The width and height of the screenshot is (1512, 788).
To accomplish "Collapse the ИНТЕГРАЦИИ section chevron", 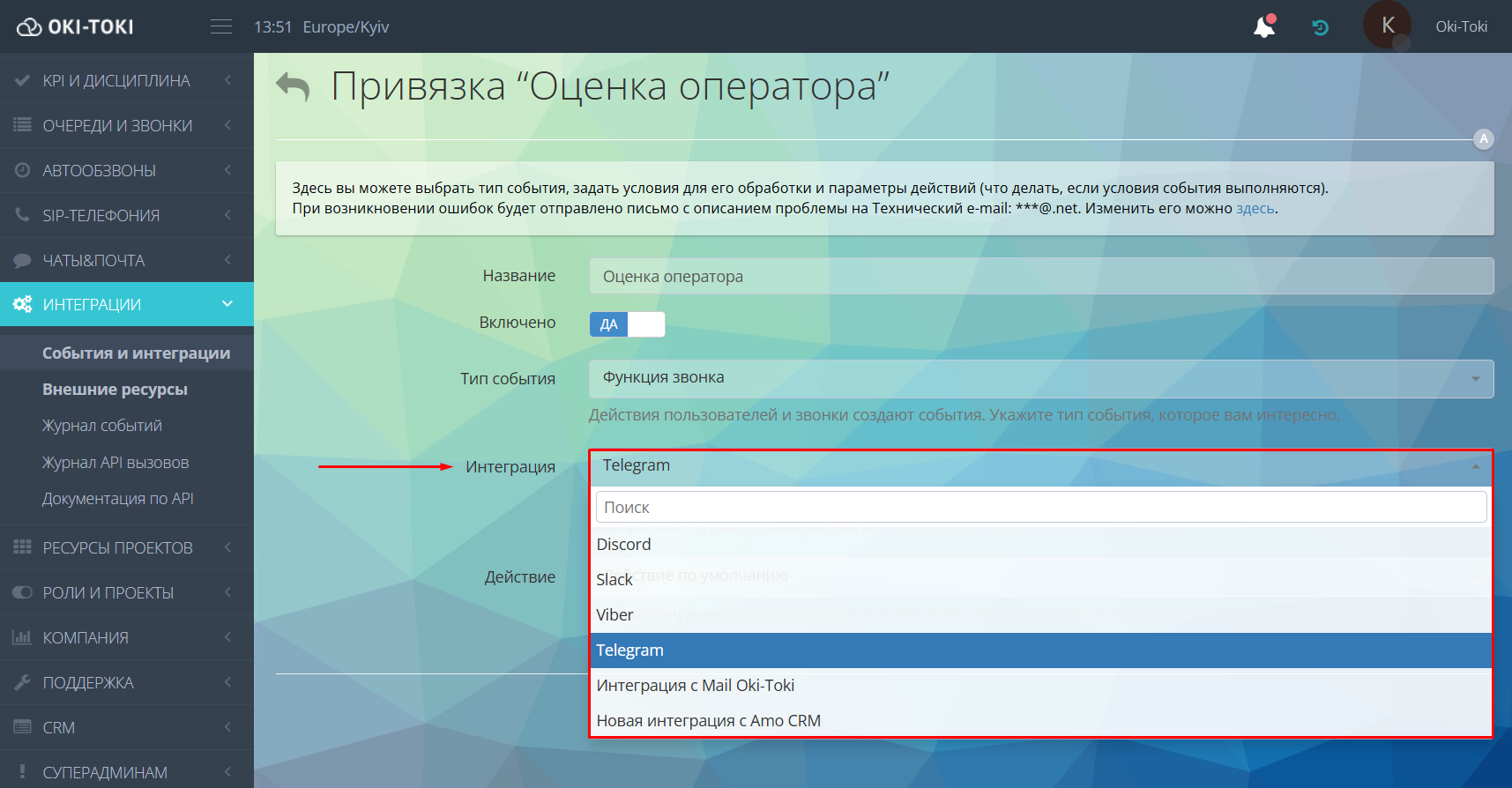I will 227,304.
